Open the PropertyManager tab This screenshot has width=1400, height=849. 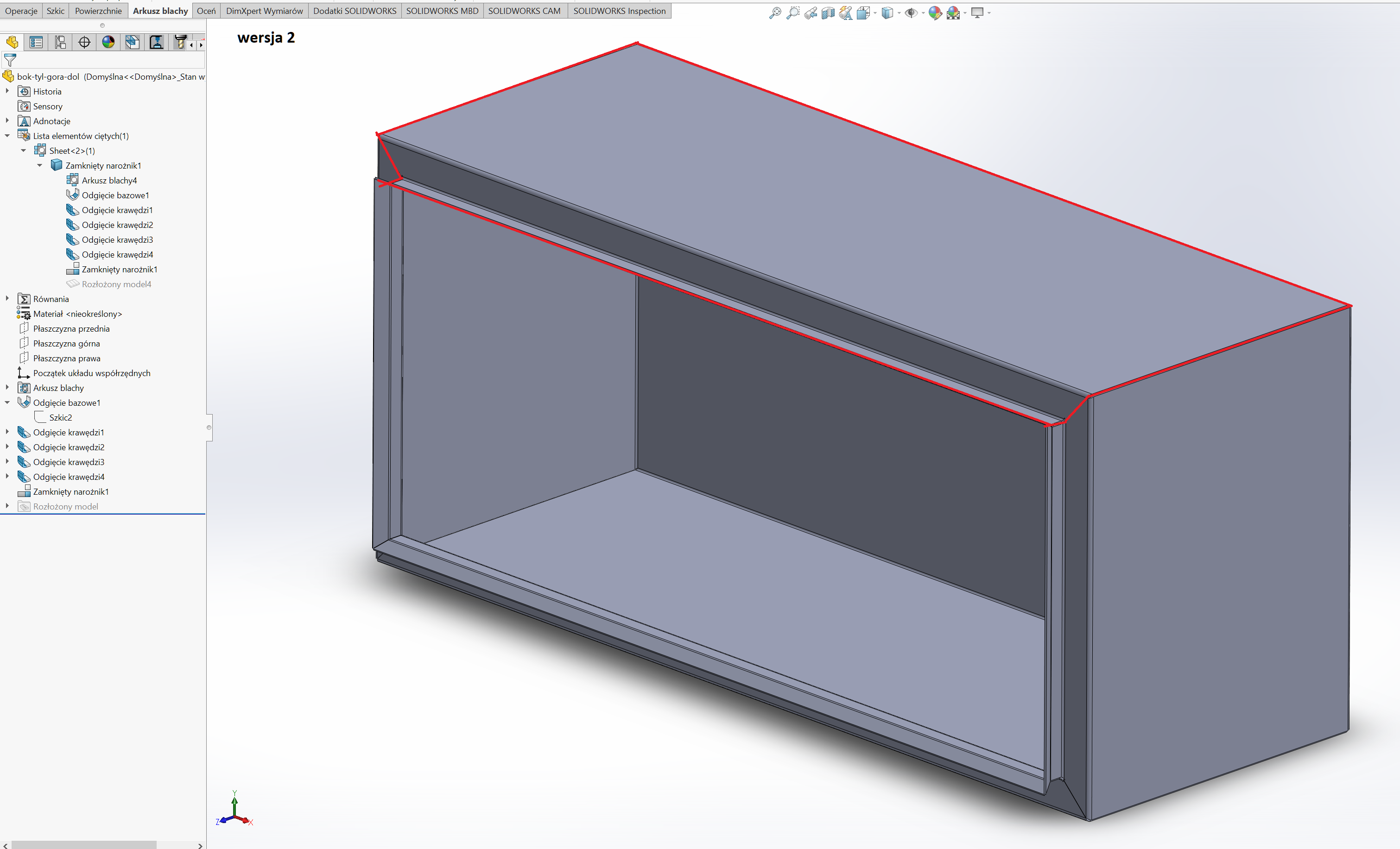(x=36, y=42)
